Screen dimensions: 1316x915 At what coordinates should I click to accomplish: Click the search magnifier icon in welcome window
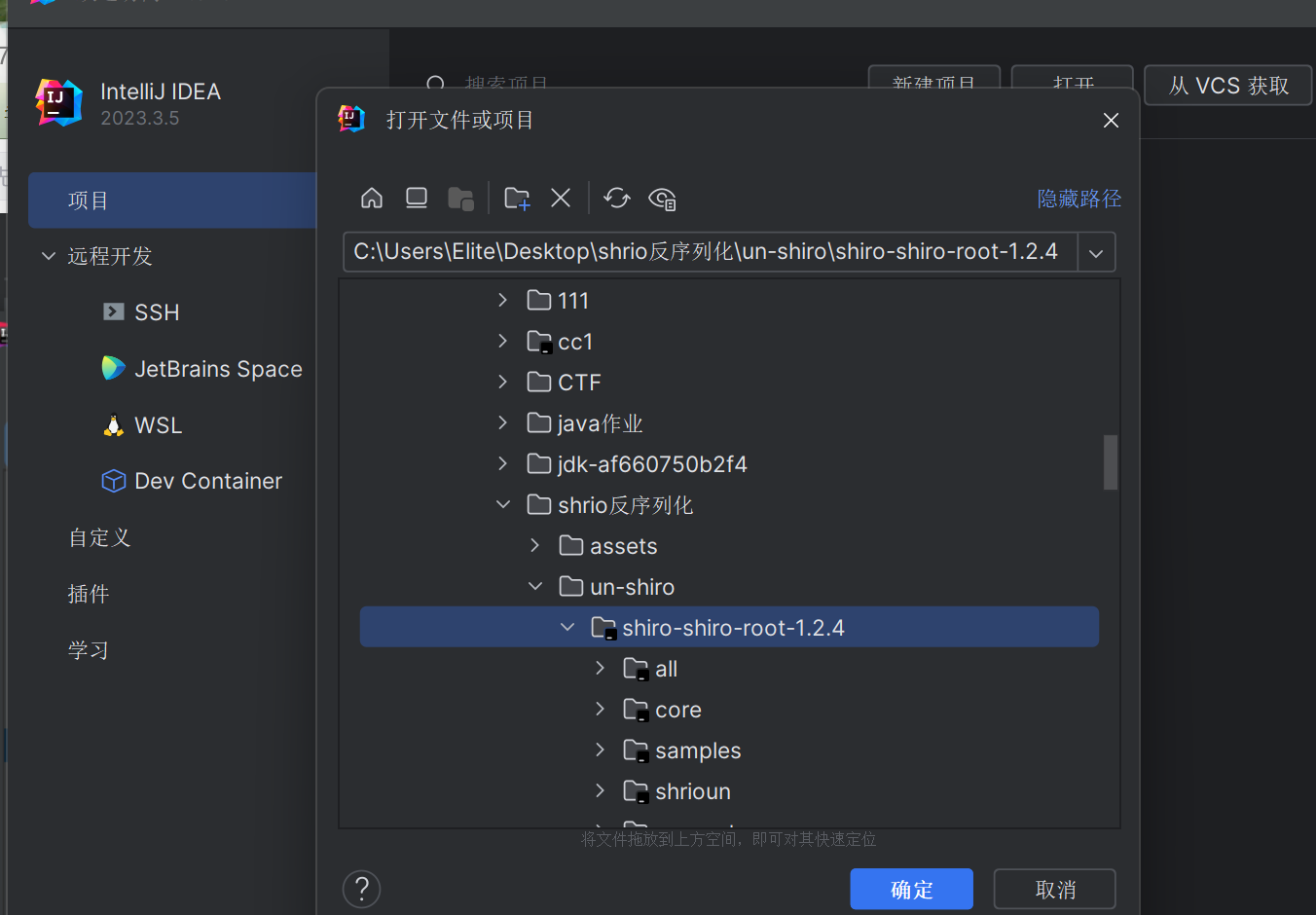point(436,84)
